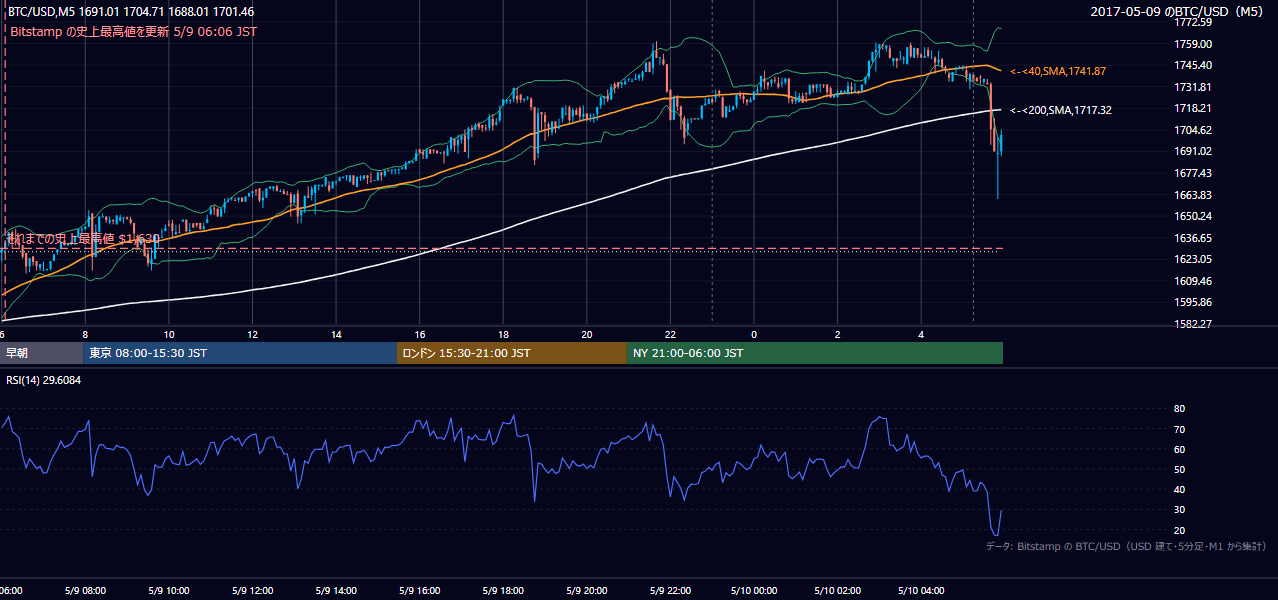
Task: Click hour label 16 on the price chart time axis
Action: [420, 334]
